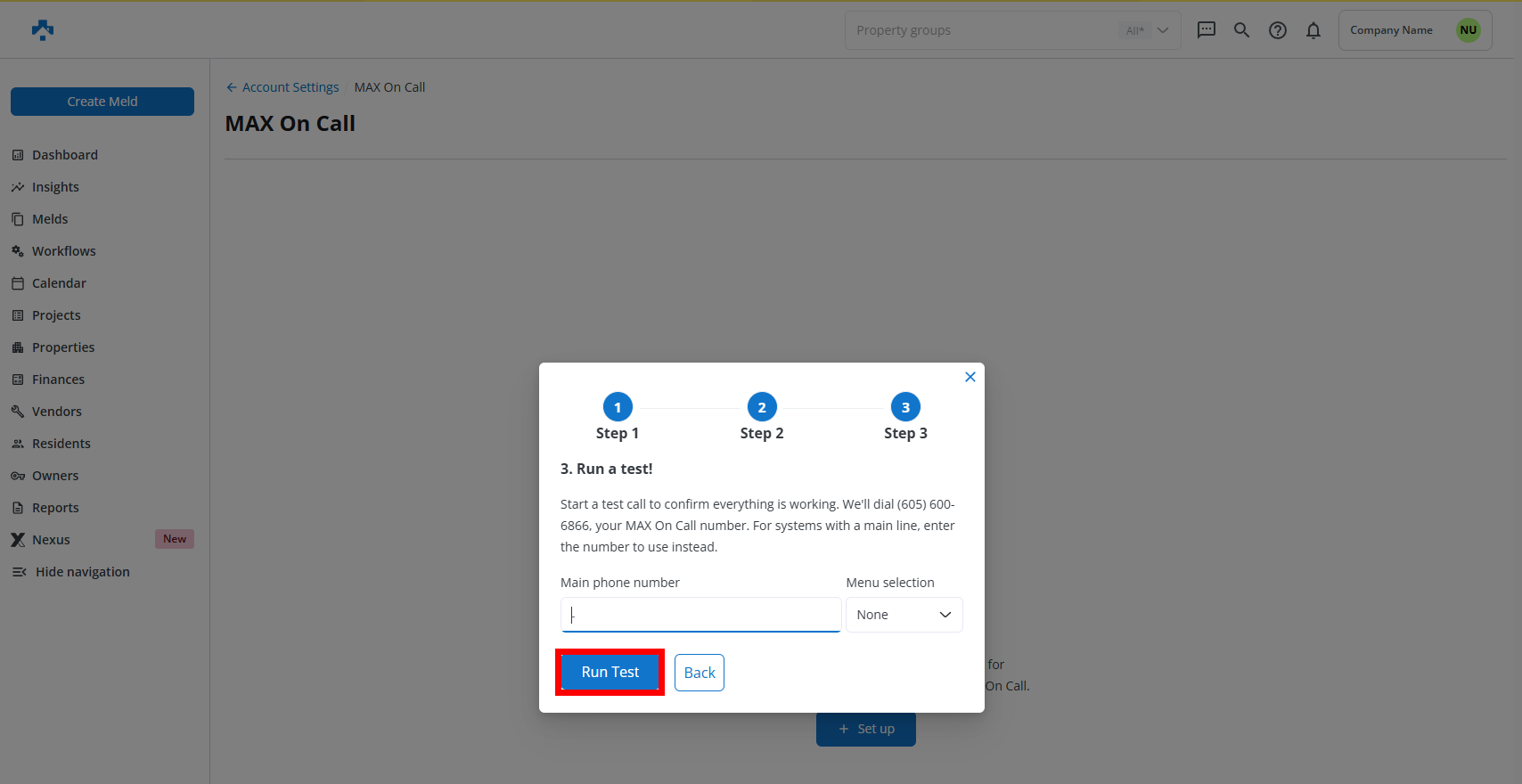The height and width of the screenshot is (784, 1522).
Task: Click the NU user avatar
Action: (1468, 30)
